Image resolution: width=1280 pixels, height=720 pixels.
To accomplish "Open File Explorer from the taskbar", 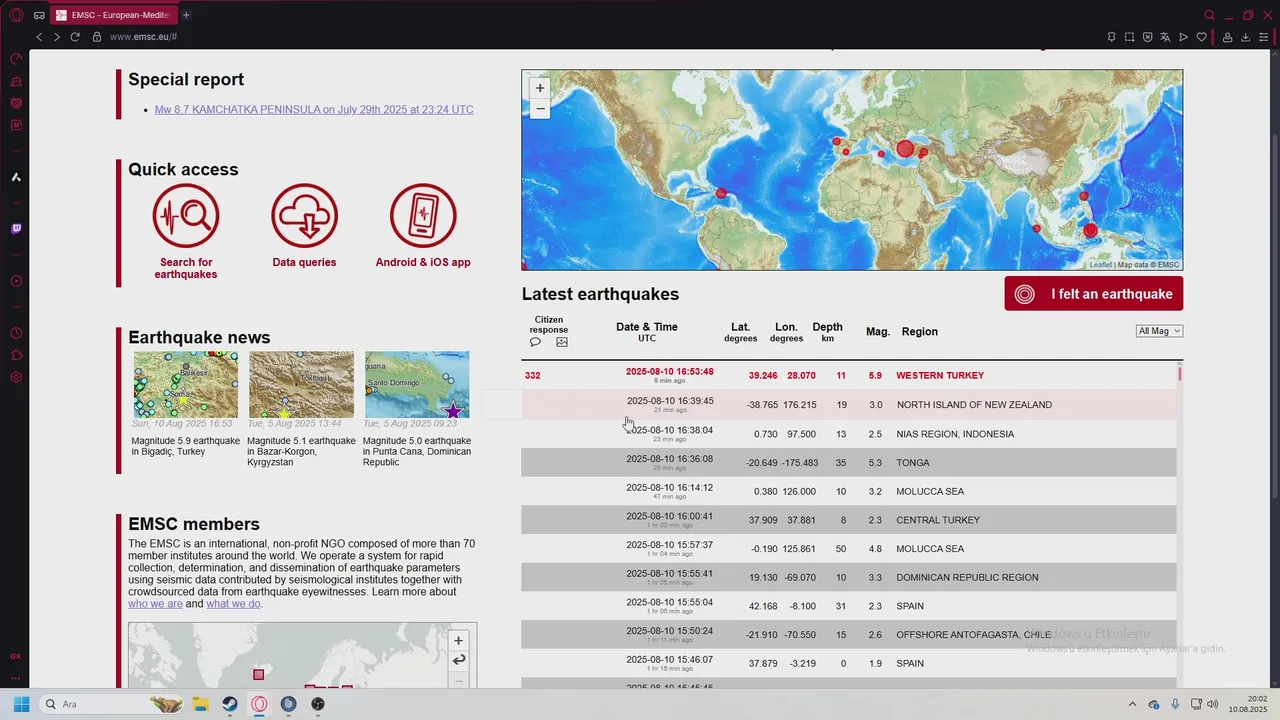I will coord(200,704).
